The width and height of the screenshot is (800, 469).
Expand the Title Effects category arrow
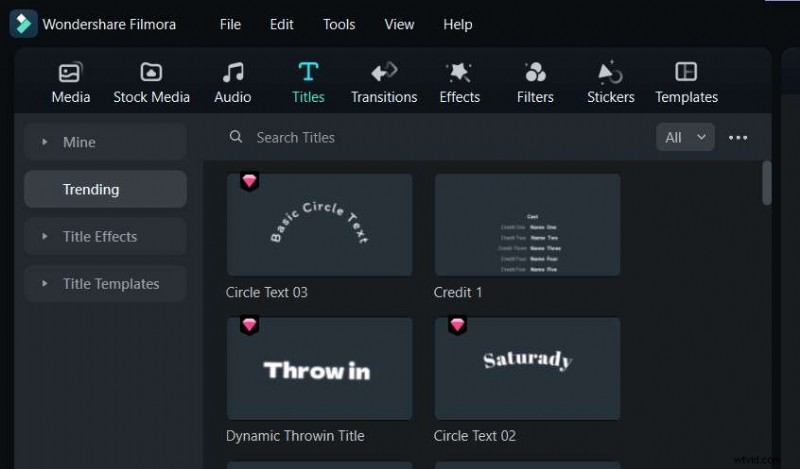click(44, 236)
